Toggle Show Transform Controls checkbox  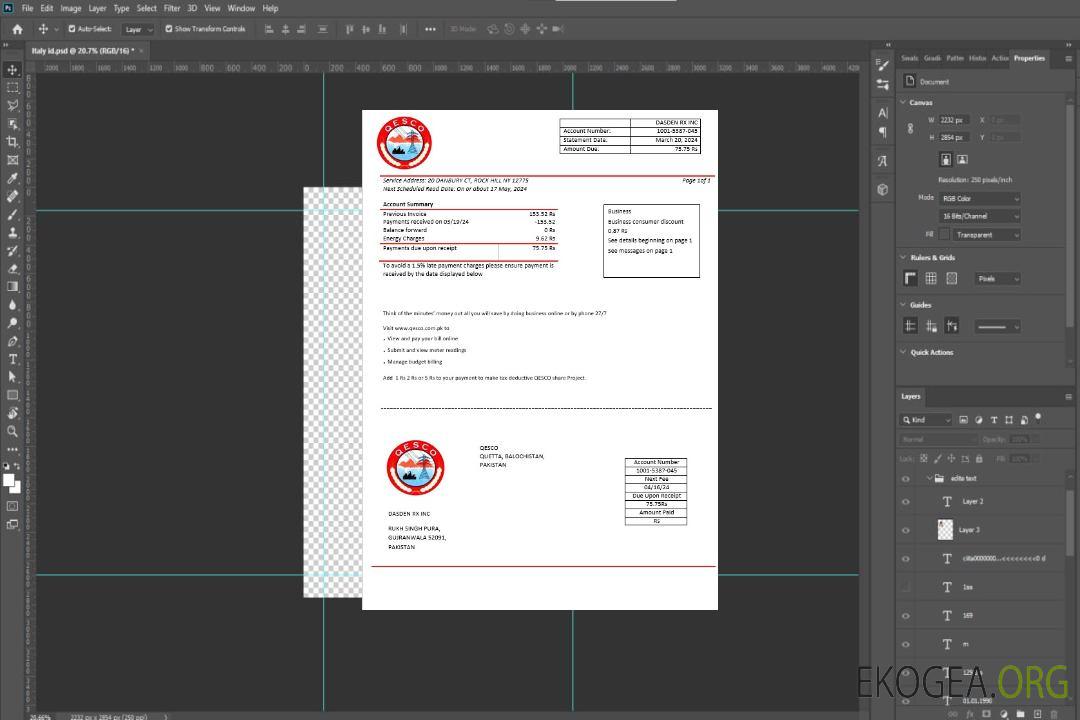pos(169,29)
